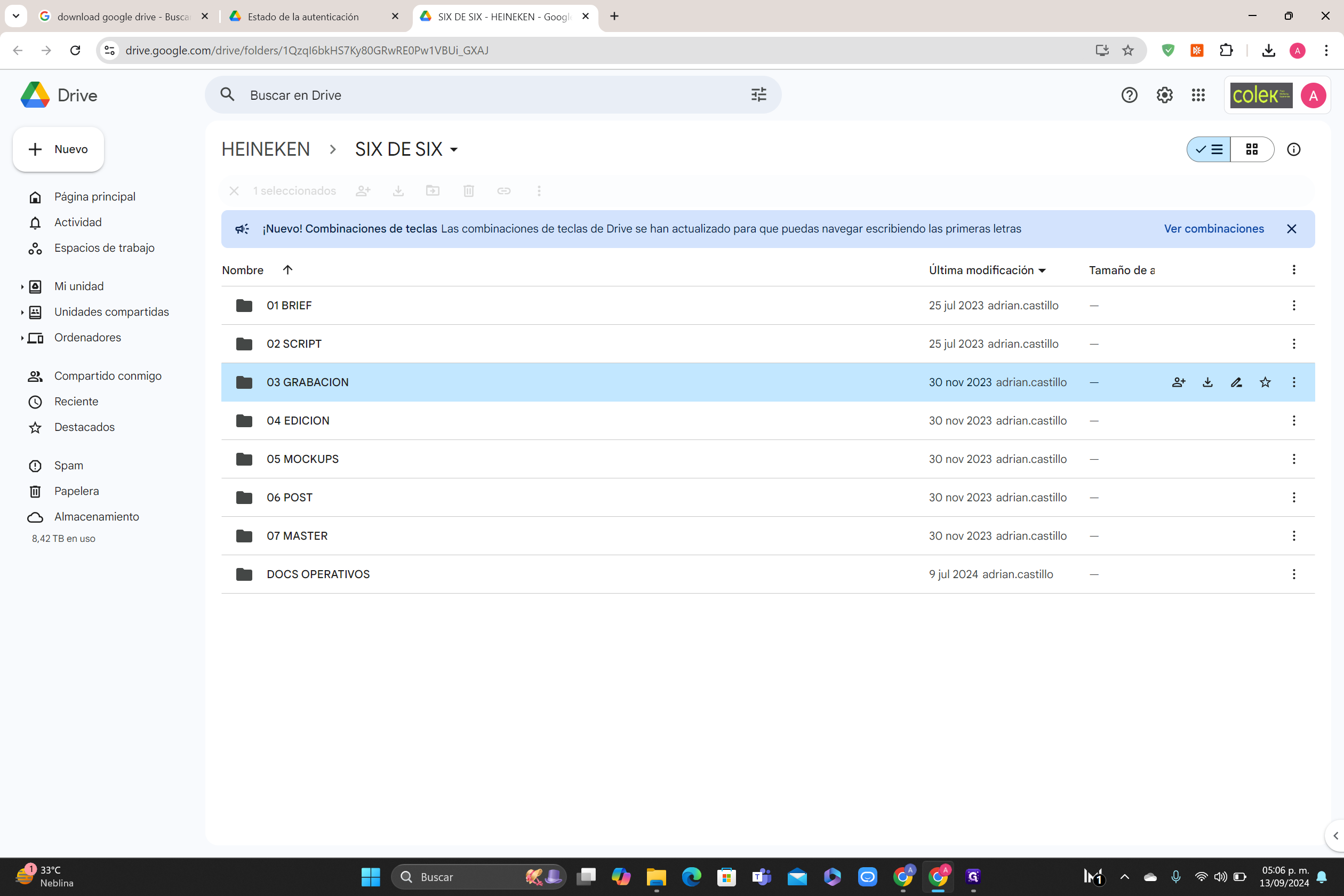Open browser extensions puzzle icon
This screenshot has height=896, width=1344.
pyautogui.click(x=1226, y=50)
